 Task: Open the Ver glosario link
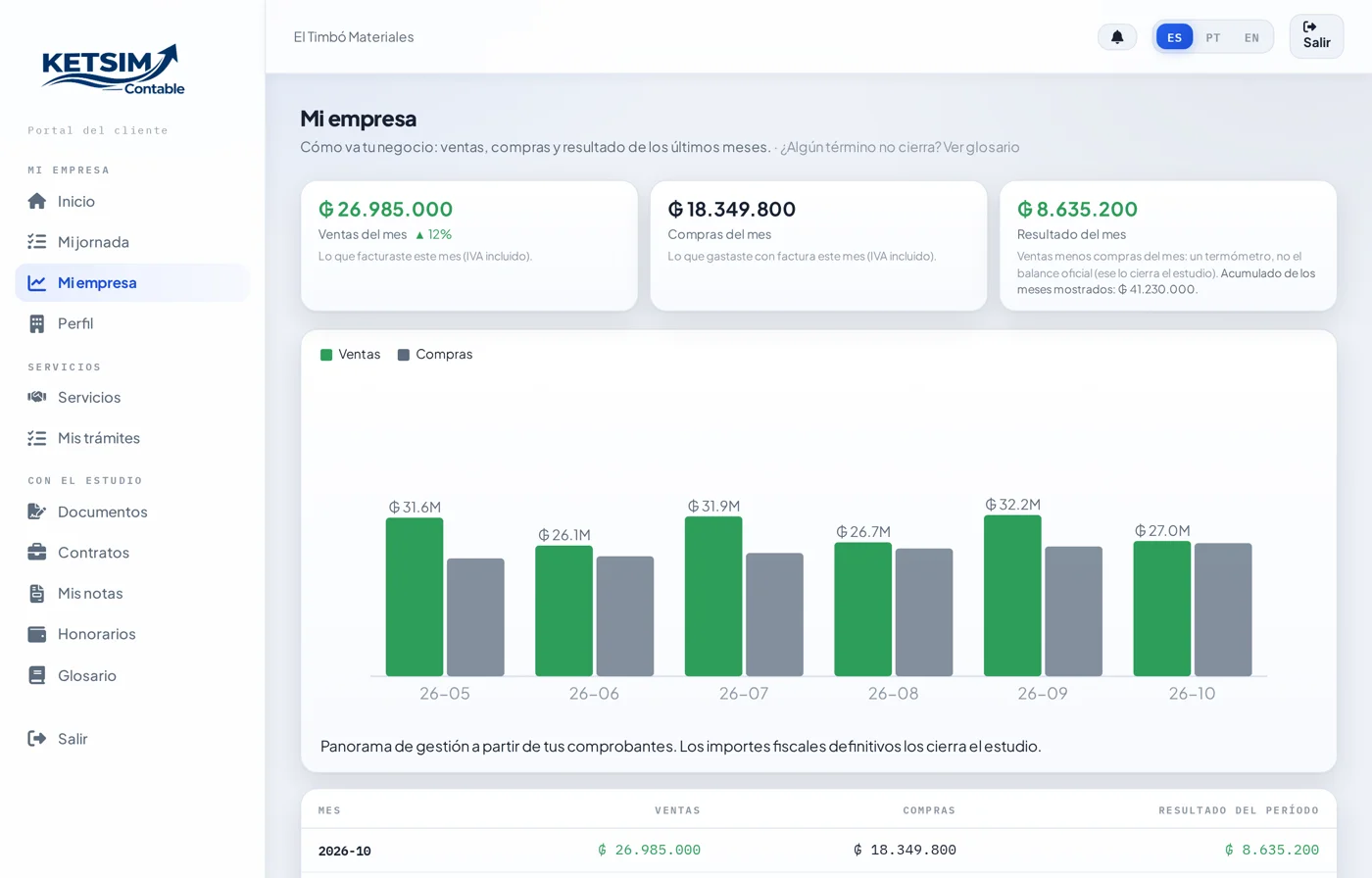click(981, 147)
